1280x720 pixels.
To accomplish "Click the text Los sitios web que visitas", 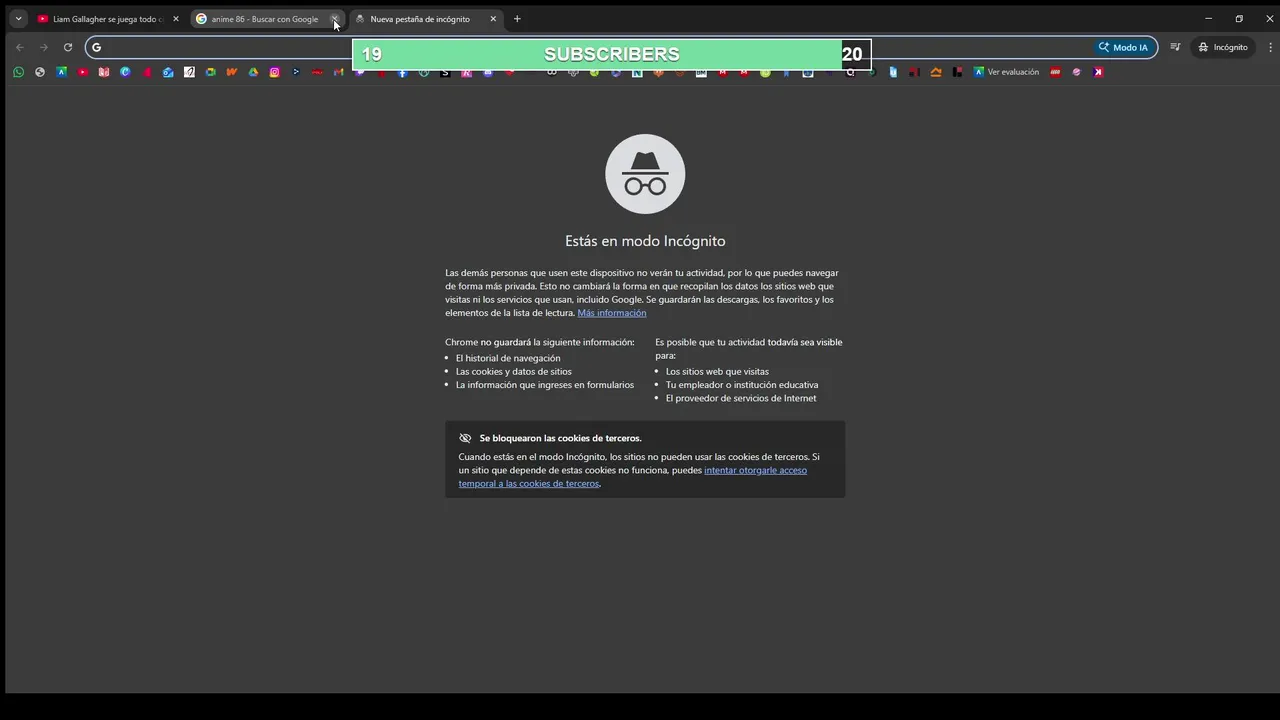I will coord(717,371).
